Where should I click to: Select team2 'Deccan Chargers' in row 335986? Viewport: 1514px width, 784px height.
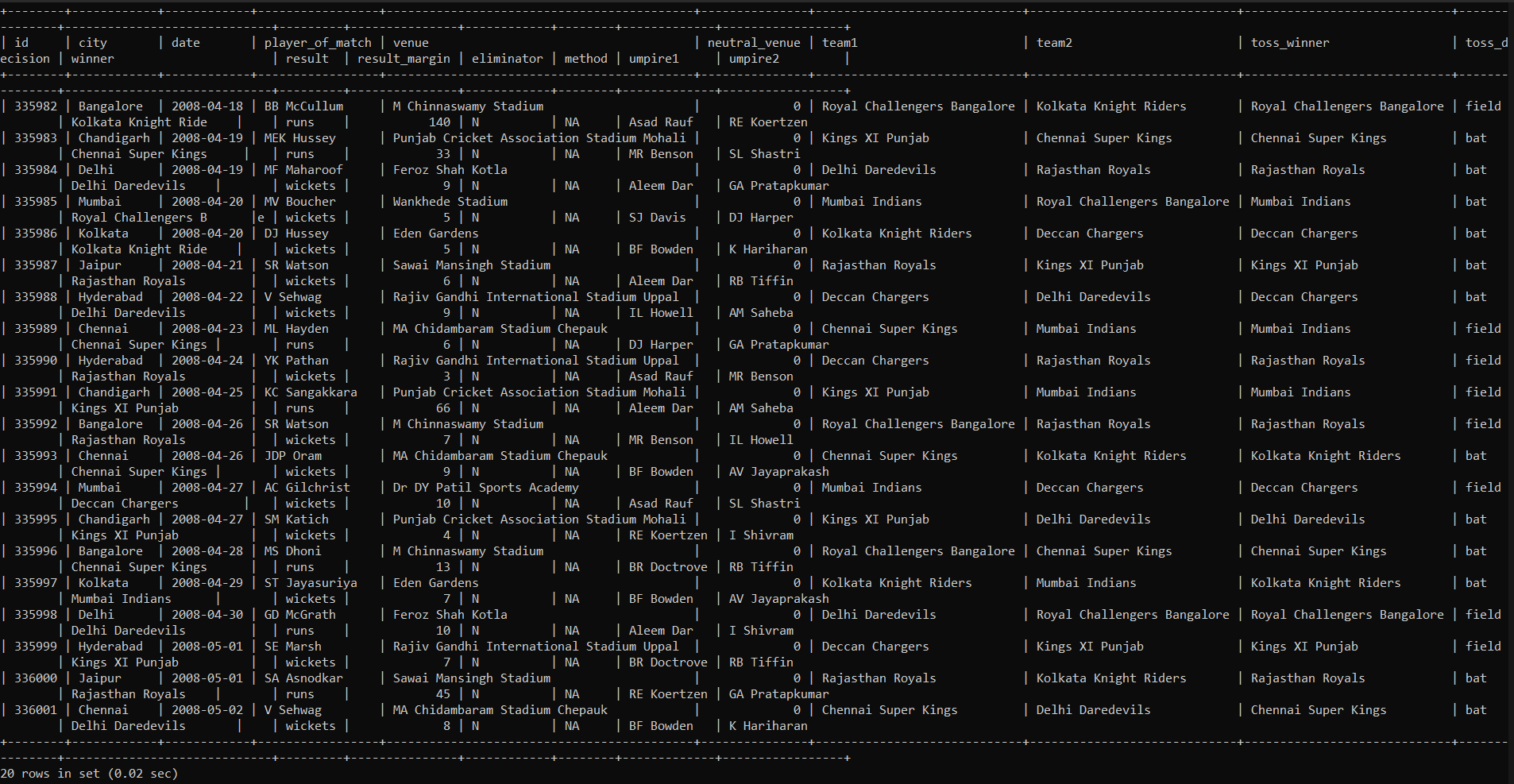[x=1090, y=234]
